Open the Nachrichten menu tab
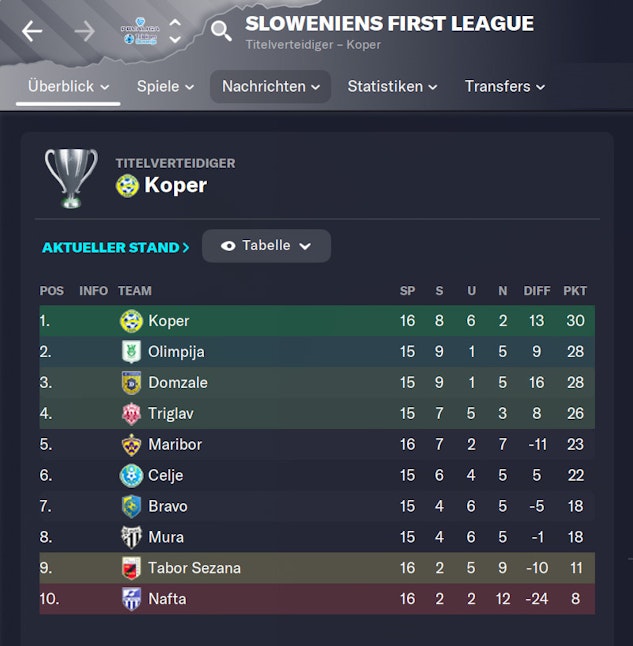The height and width of the screenshot is (646, 633). coord(270,87)
